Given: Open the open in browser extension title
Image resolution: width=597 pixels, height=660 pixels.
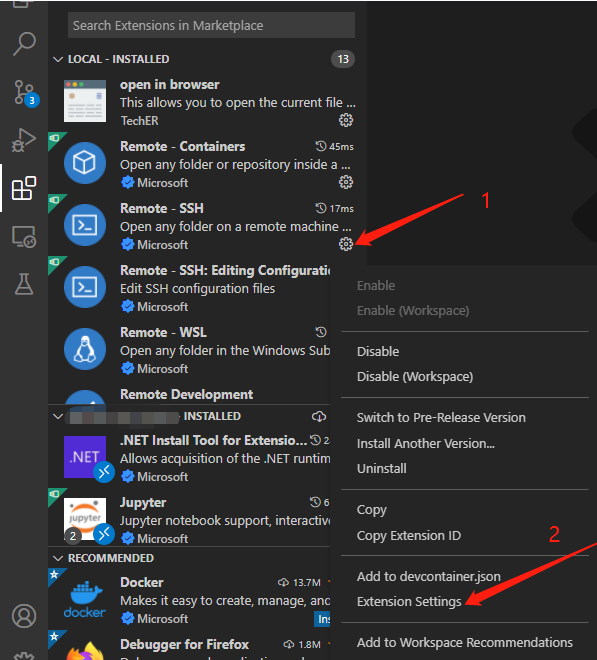Looking at the screenshot, I should click(x=169, y=85).
